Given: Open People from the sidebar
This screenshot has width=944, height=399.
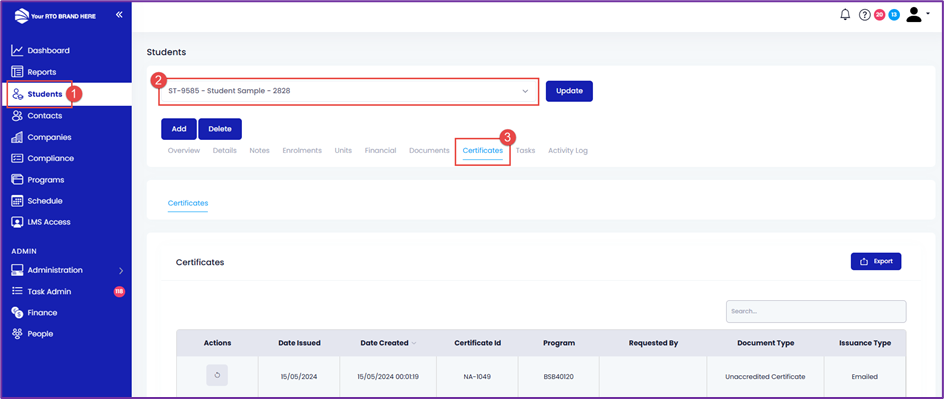Looking at the screenshot, I should [x=40, y=334].
